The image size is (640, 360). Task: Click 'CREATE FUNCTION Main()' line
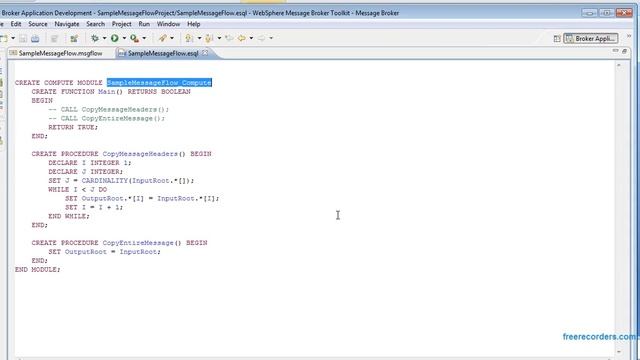[111, 92]
